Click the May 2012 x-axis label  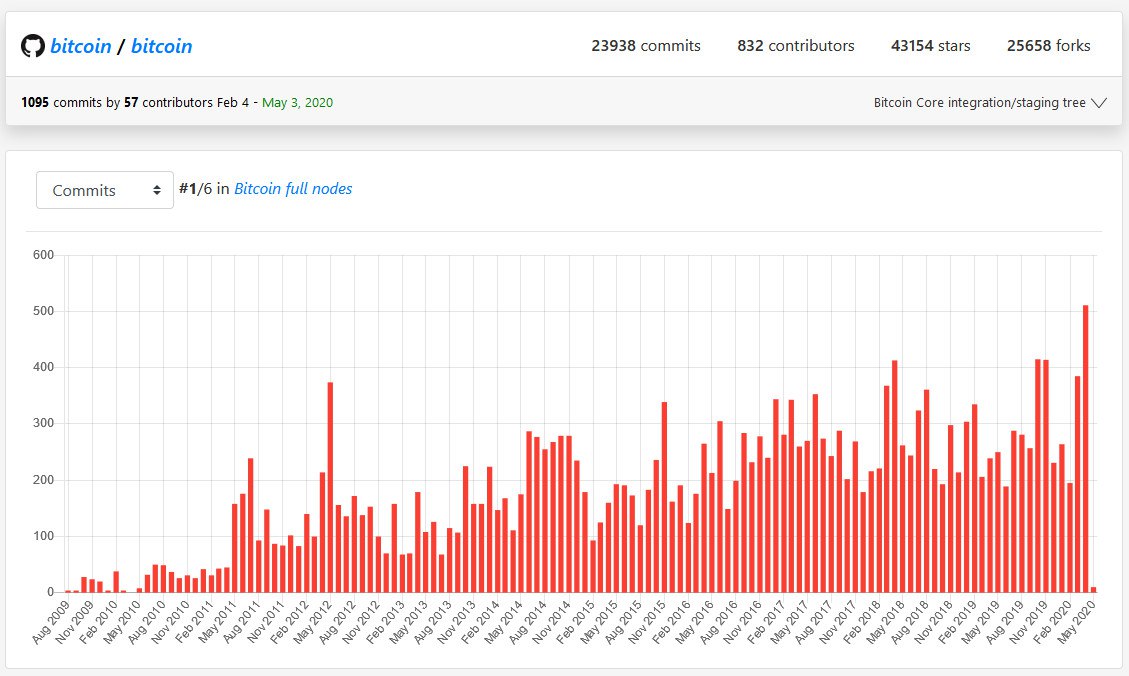pyautogui.click(x=312, y=621)
